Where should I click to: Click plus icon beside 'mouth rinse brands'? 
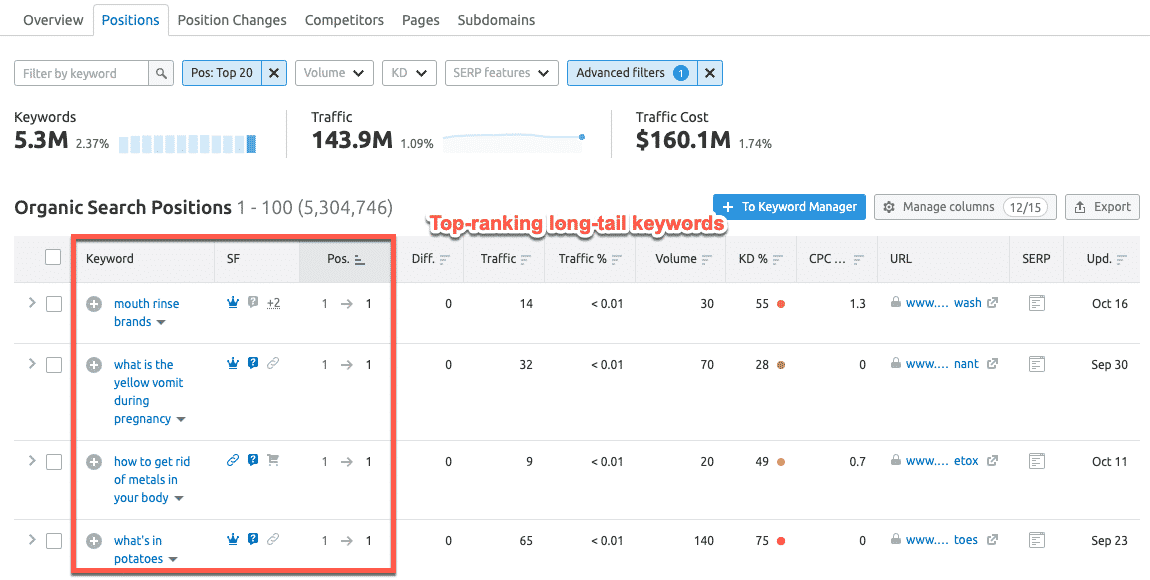tap(94, 304)
